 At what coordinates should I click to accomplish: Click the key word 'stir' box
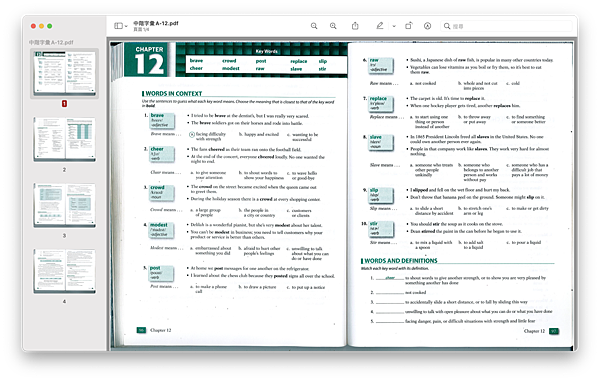pyautogui.click(x=381, y=228)
